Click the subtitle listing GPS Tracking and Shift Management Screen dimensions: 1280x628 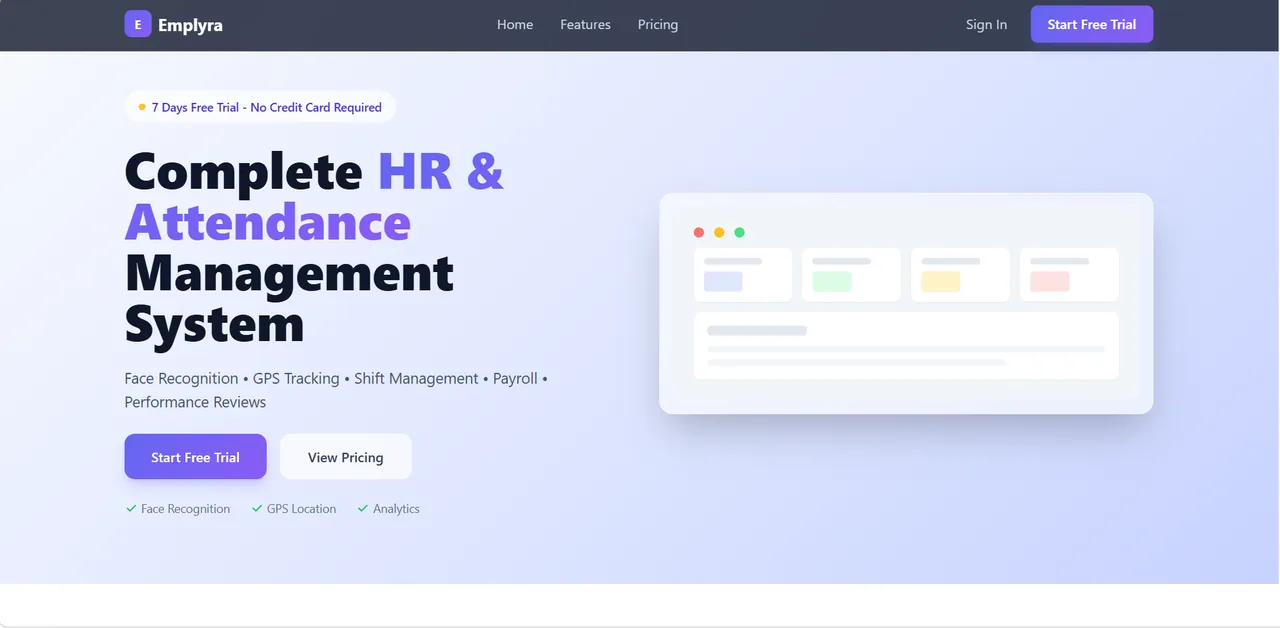click(336, 390)
